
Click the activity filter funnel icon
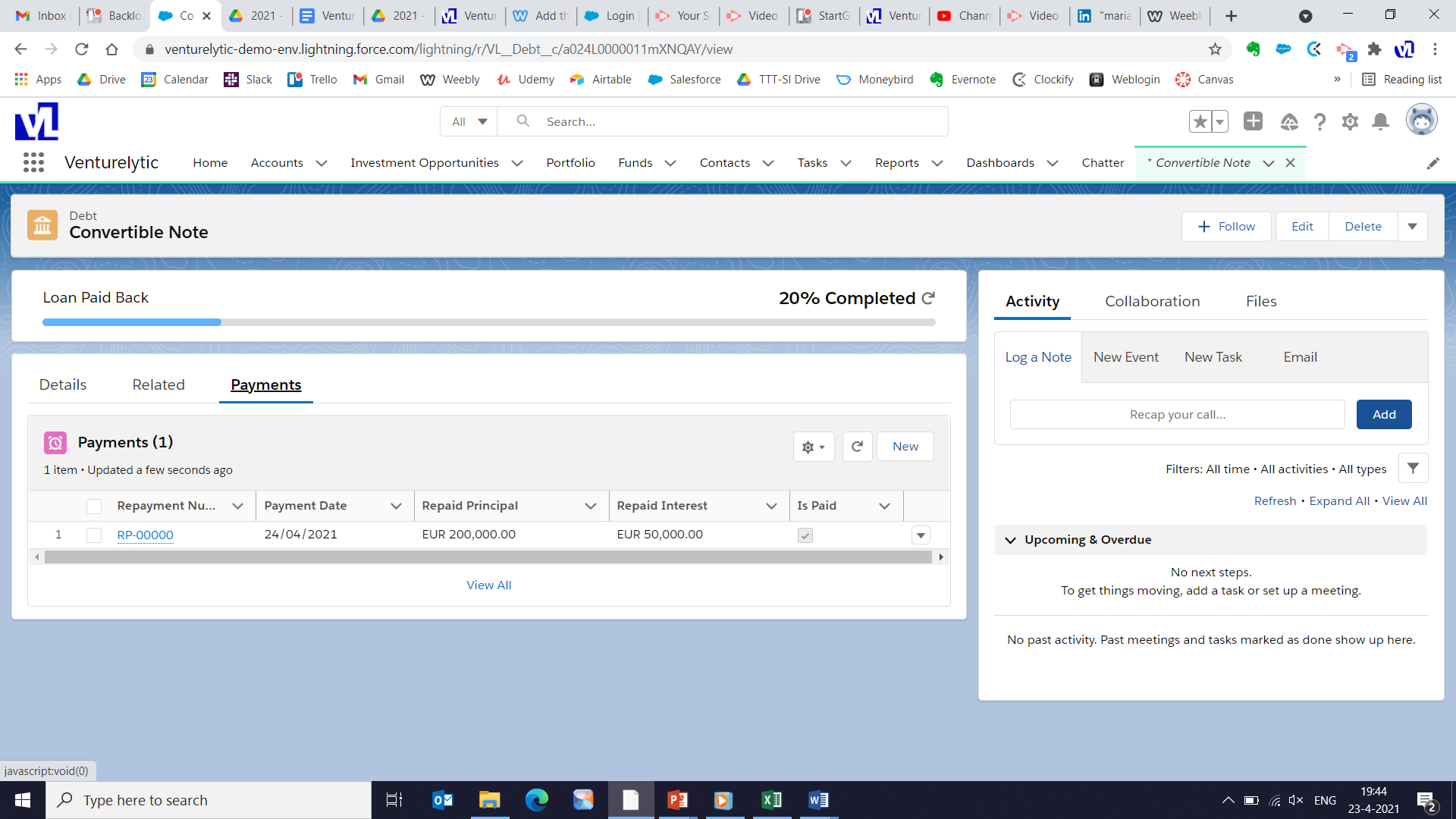pyautogui.click(x=1413, y=469)
